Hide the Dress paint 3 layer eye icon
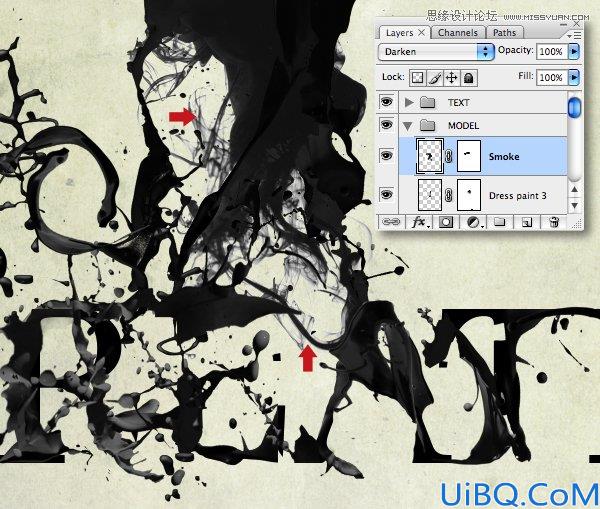Screen dimensions: 600x509 [x=386, y=194]
